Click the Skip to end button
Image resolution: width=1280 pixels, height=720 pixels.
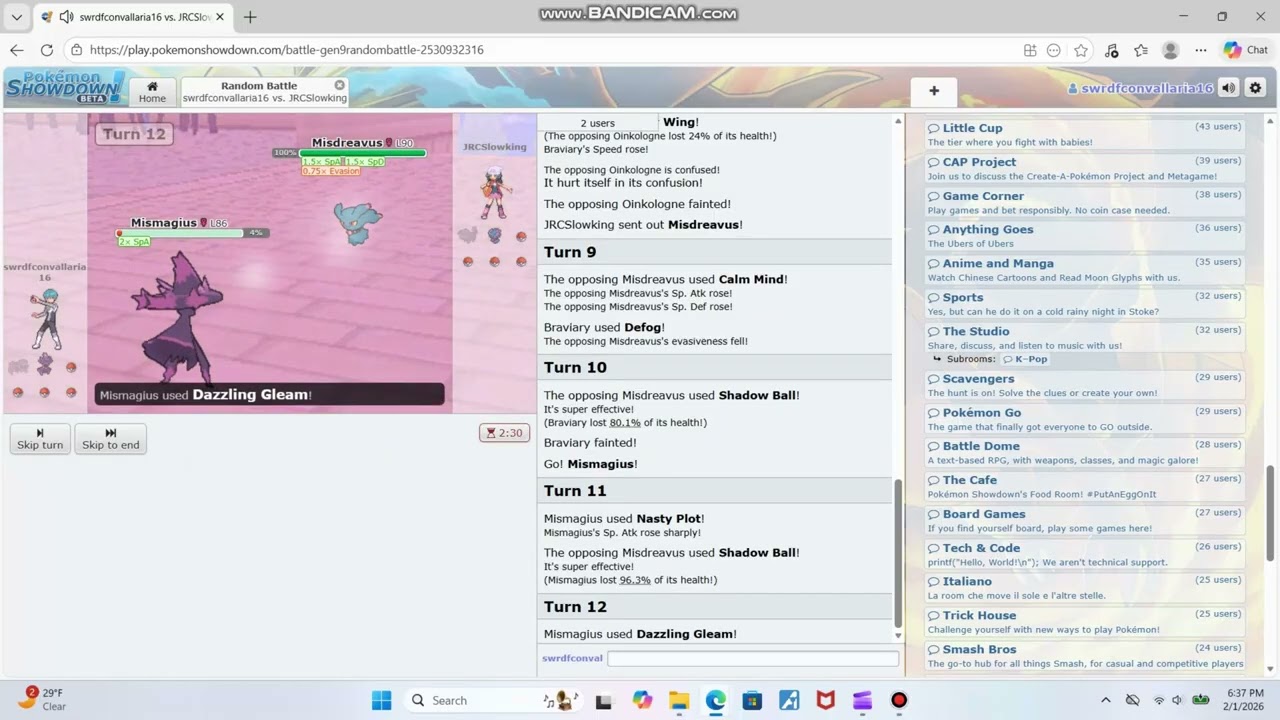point(111,439)
